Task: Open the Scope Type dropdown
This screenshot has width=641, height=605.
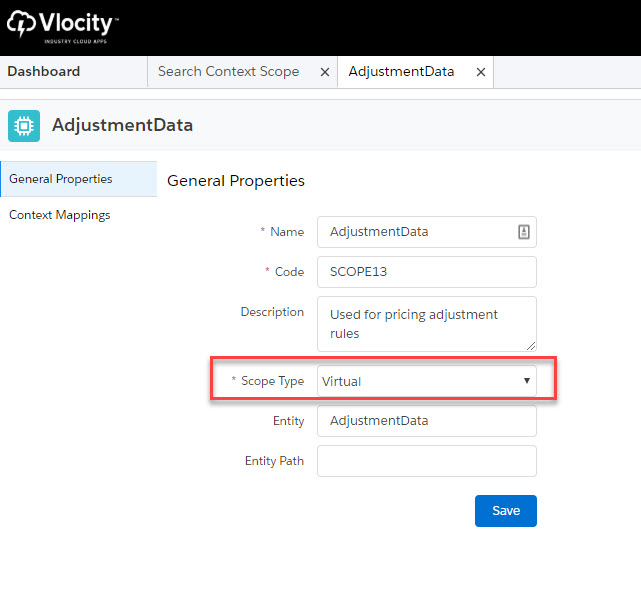Action: pos(426,381)
